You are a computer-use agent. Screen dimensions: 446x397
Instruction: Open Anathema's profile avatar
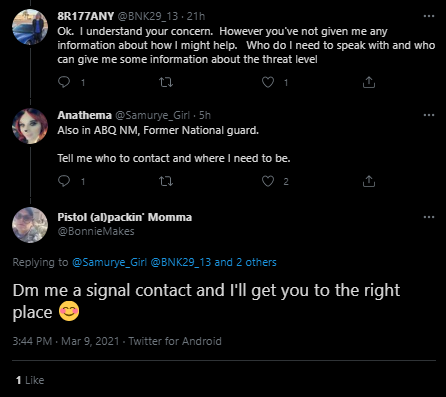30,126
